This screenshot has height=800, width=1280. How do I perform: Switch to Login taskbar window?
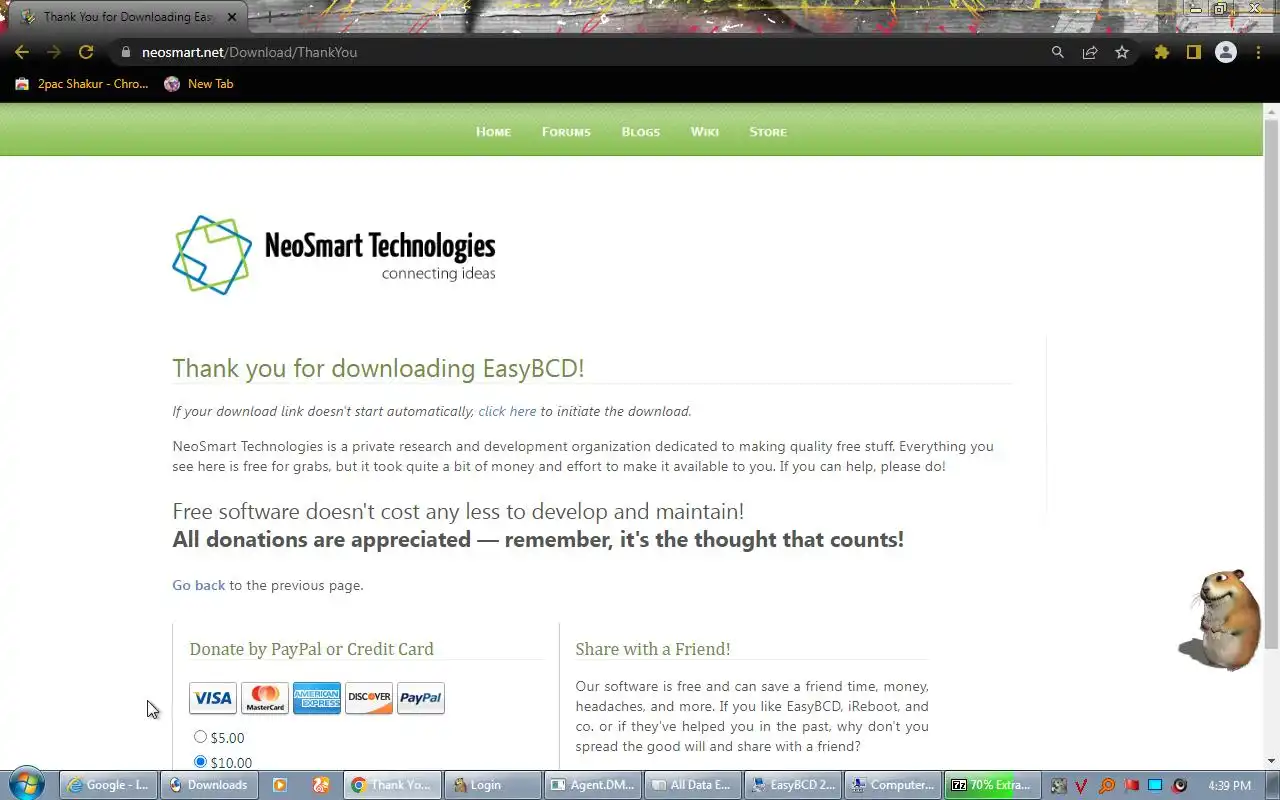point(492,785)
